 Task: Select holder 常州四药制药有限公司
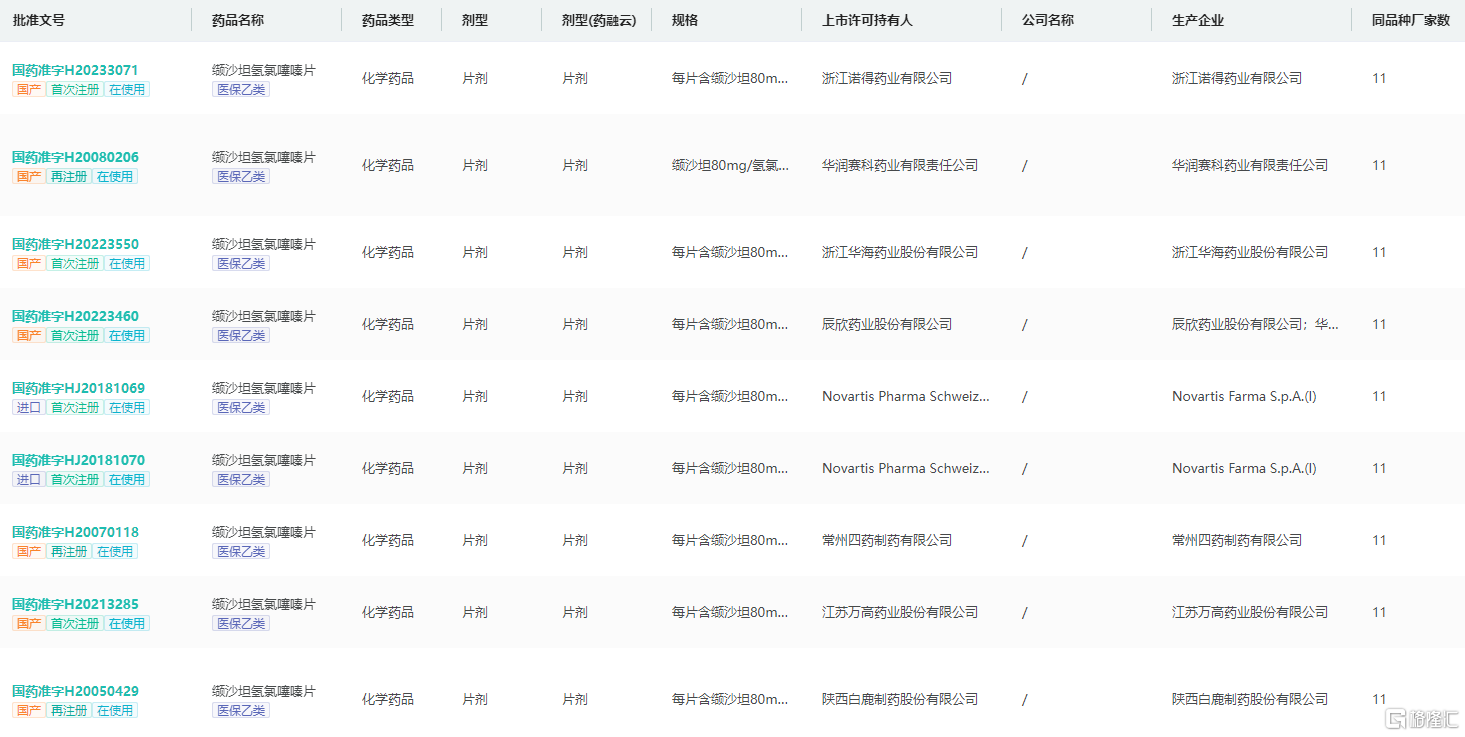[x=887, y=540]
